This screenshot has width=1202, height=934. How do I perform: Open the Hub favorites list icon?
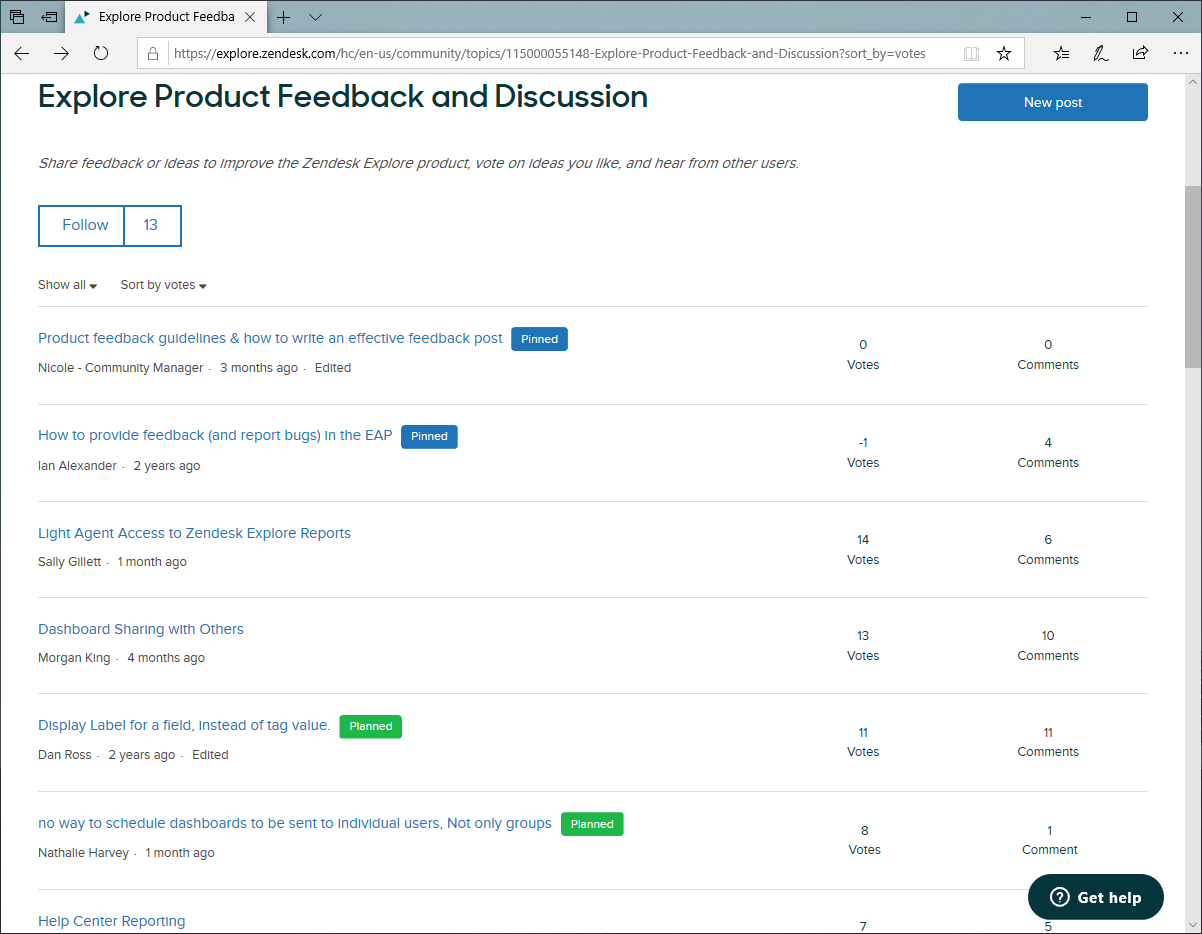(x=1061, y=53)
